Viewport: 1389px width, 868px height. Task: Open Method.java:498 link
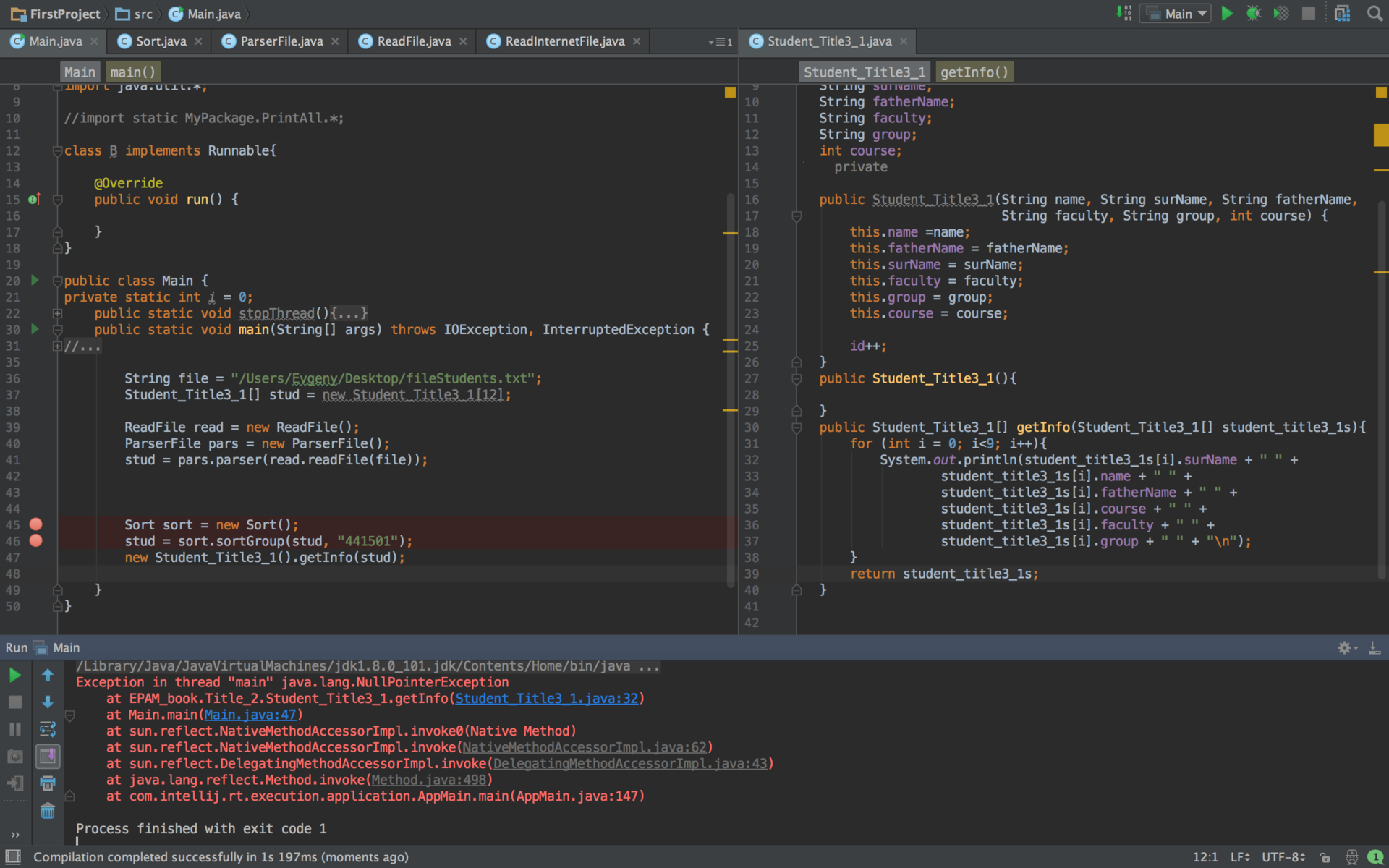(429, 780)
